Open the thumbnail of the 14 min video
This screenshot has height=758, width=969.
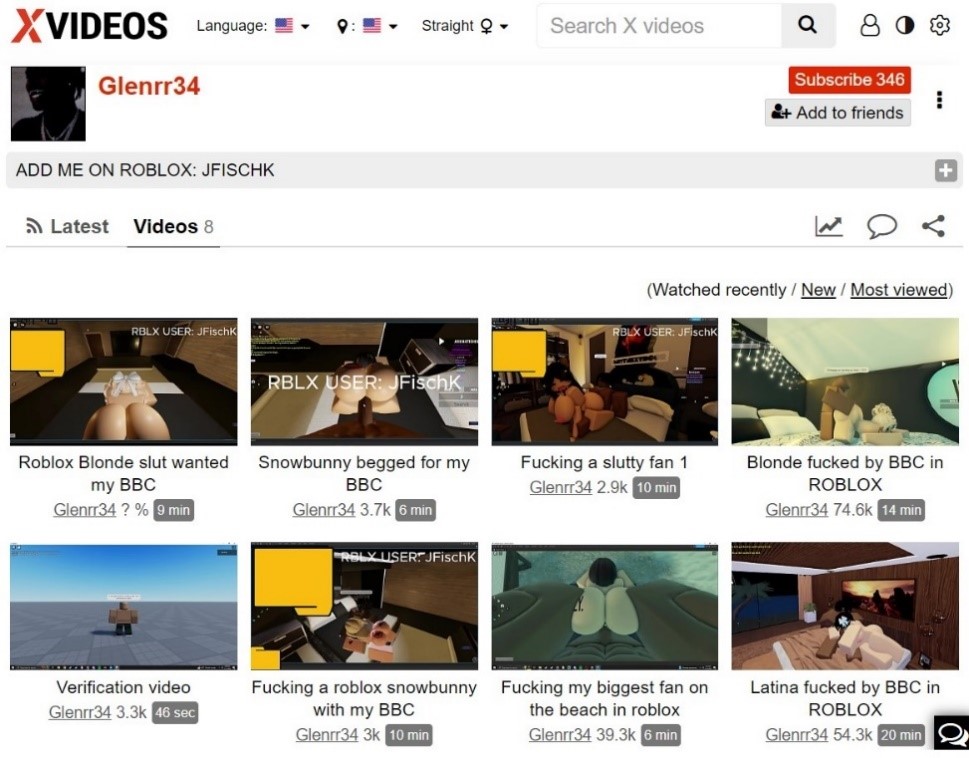[x=845, y=382]
